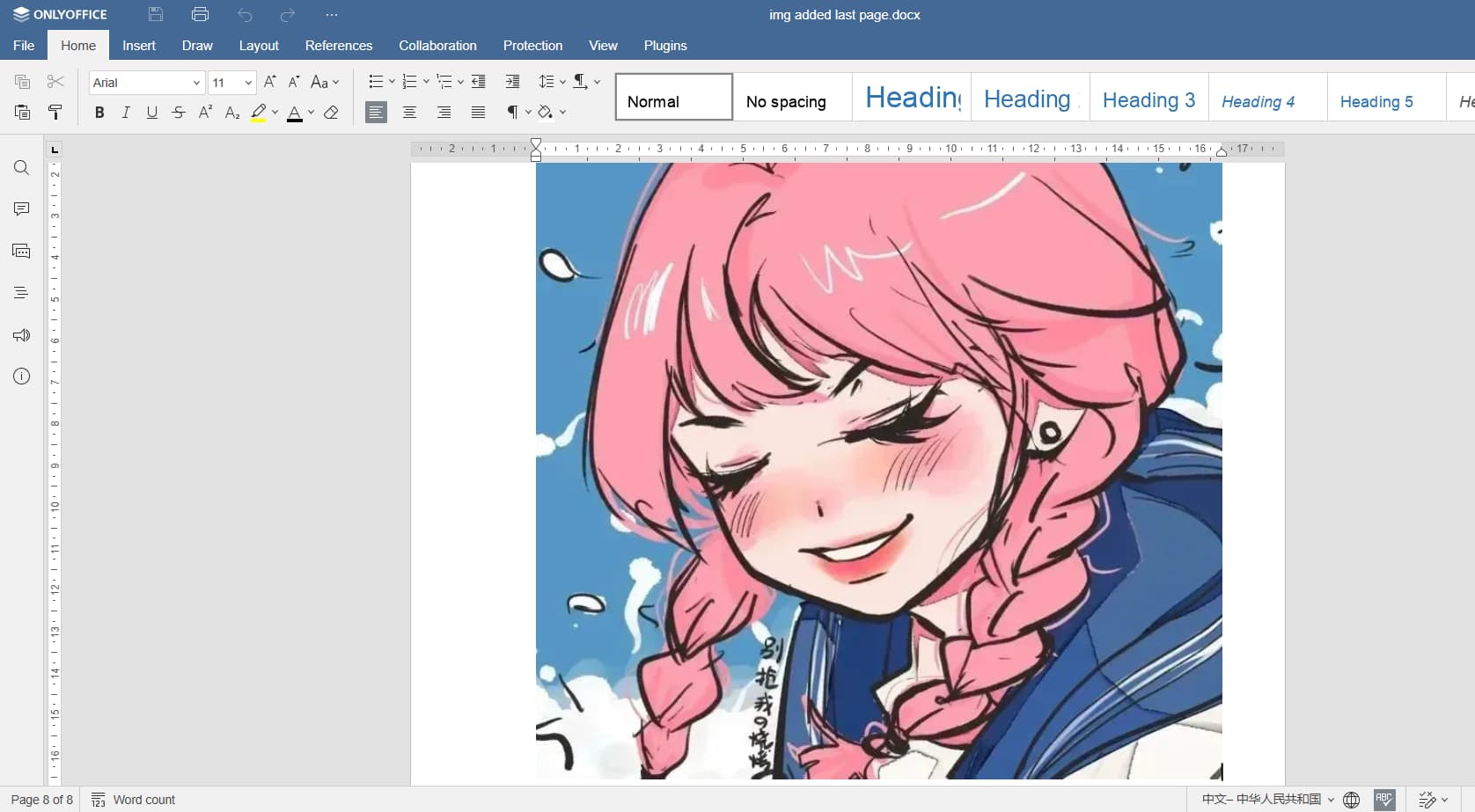Switch to the Collaboration tab

[437, 45]
